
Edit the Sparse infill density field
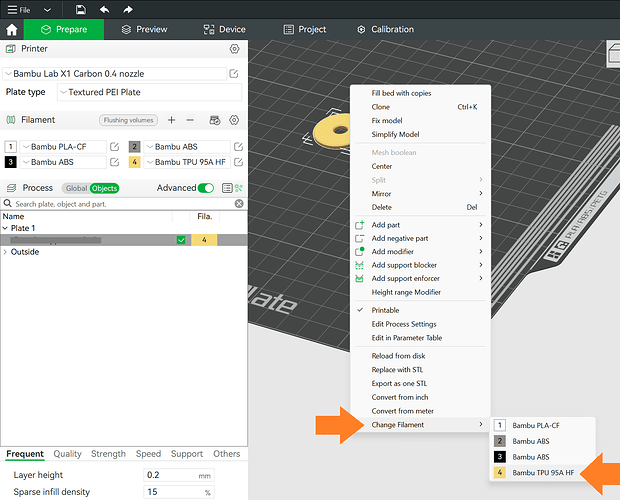pyautogui.click(x=179, y=492)
